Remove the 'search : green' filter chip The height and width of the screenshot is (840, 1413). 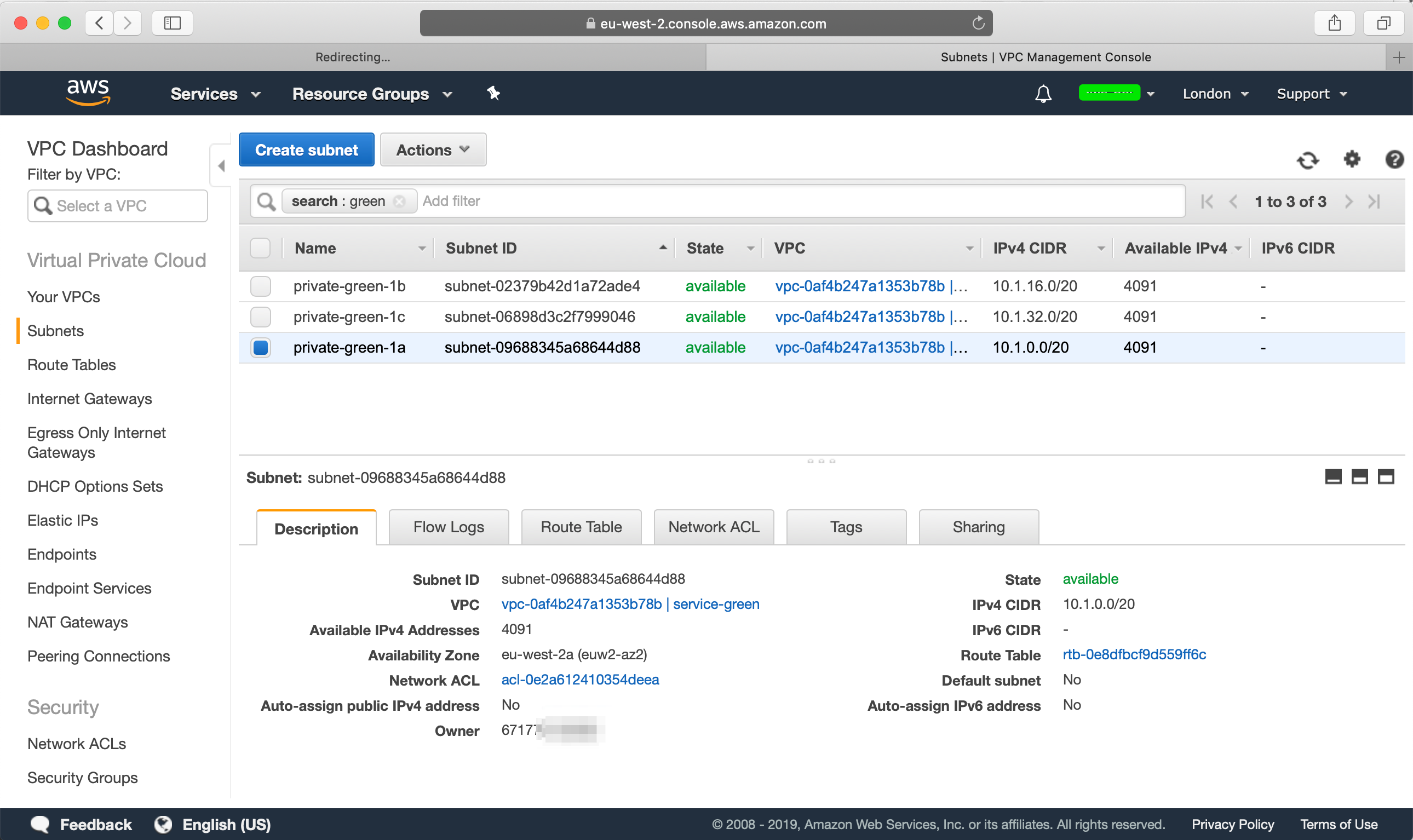tap(399, 202)
